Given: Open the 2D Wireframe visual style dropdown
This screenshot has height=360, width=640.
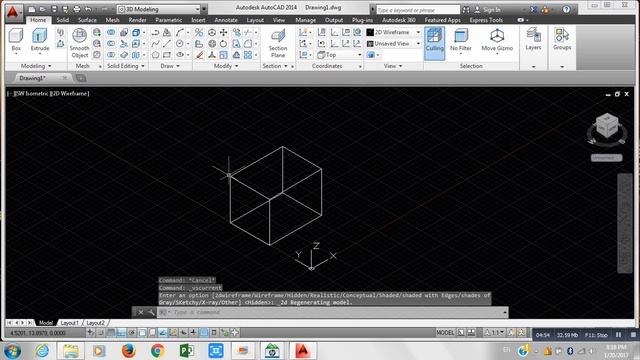Looking at the screenshot, I should 393,32.
